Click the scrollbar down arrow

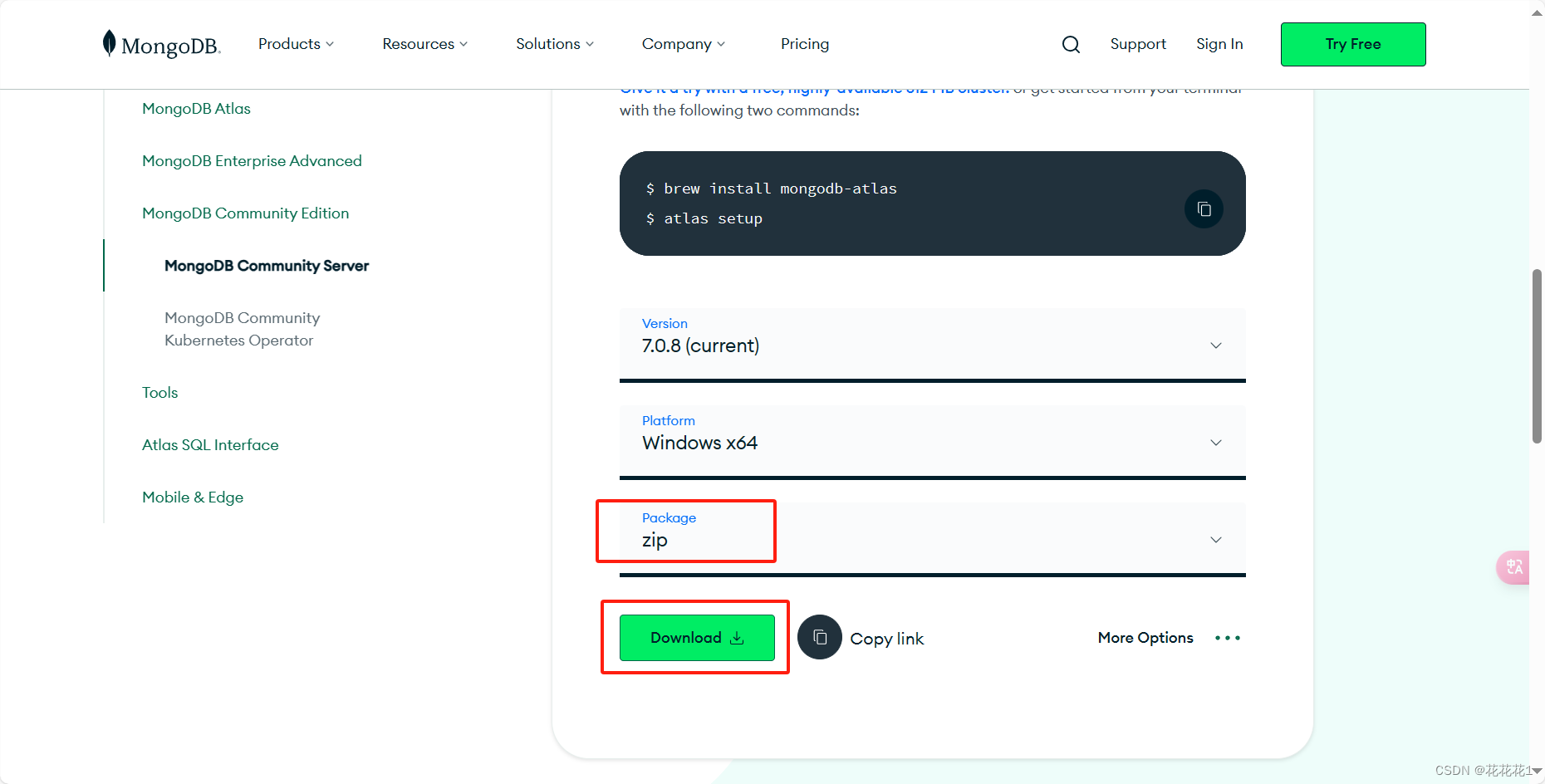pyautogui.click(x=1537, y=772)
